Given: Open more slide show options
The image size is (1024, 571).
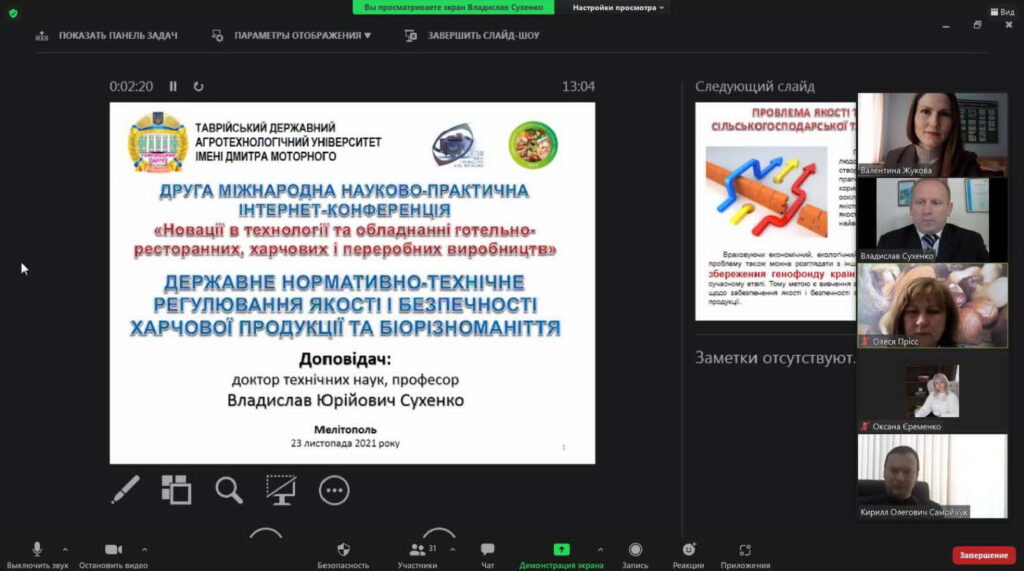Looking at the screenshot, I should (334, 490).
